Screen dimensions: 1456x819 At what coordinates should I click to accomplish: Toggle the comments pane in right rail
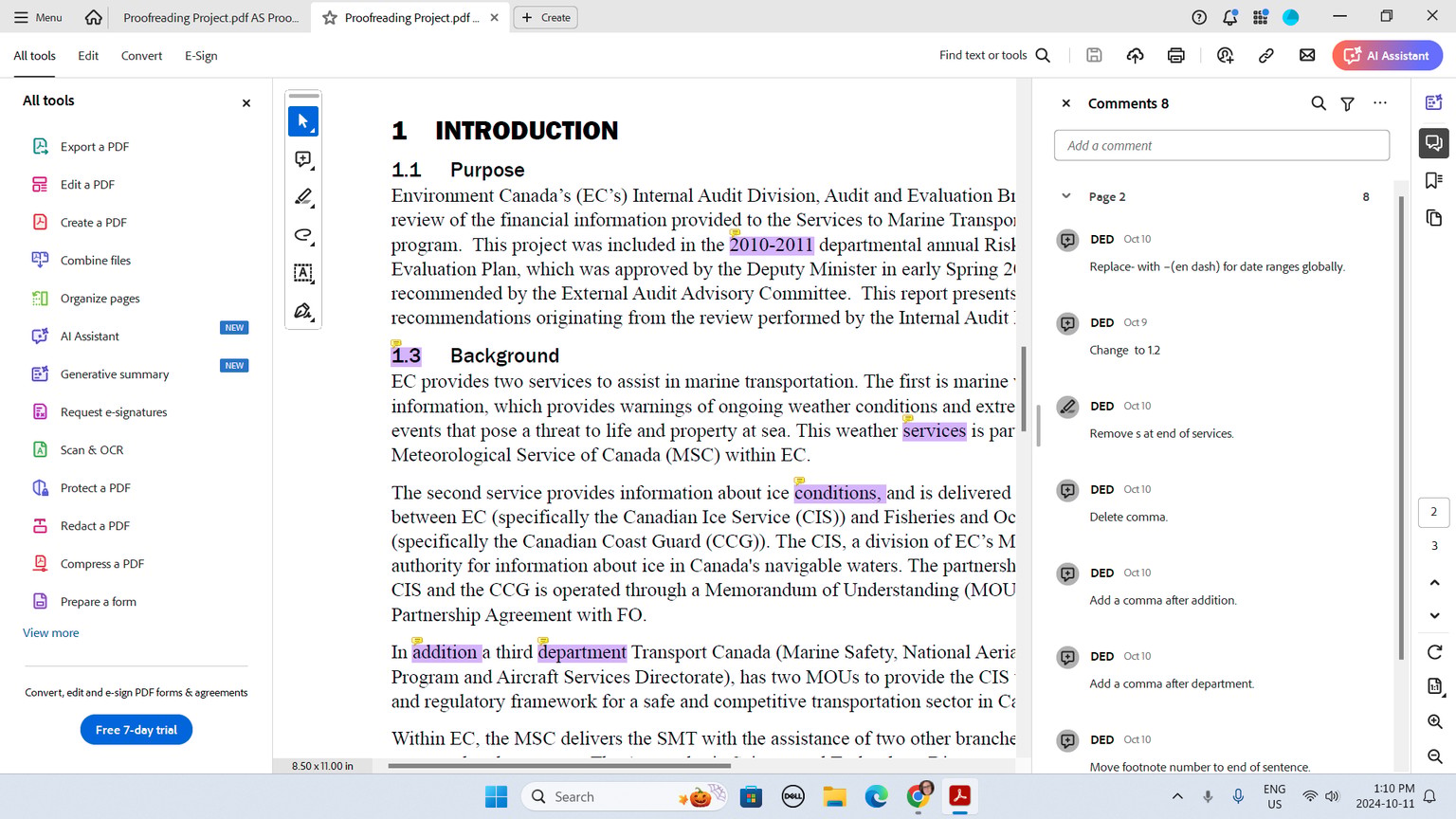1434,142
